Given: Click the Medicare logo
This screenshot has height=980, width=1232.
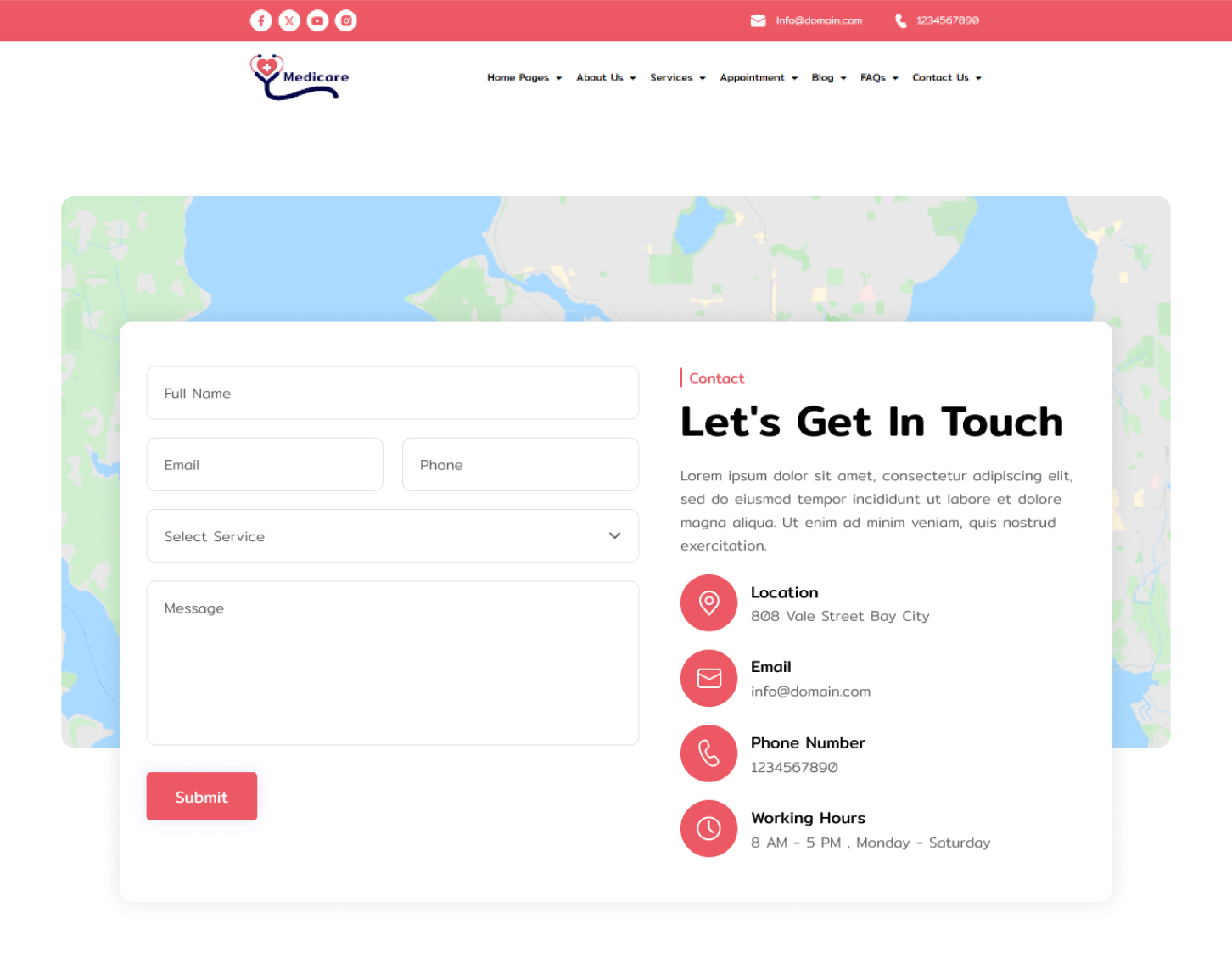Looking at the screenshot, I should (300, 77).
